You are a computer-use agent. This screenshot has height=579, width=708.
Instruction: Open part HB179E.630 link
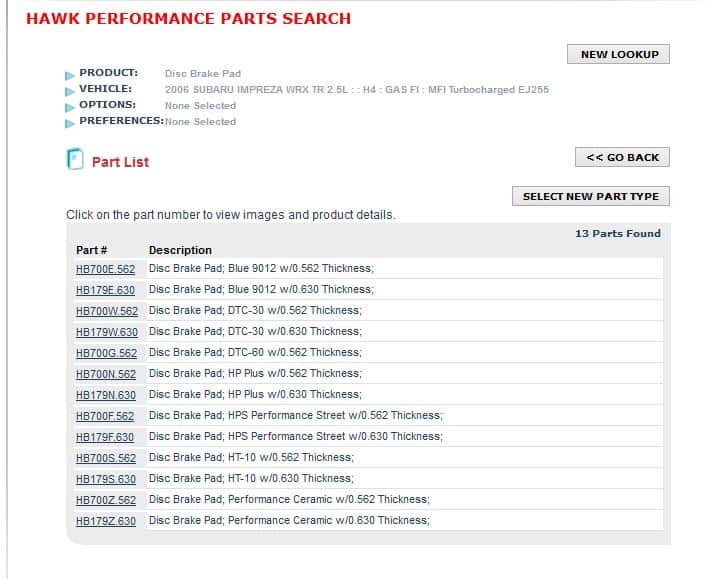[x=105, y=290]
